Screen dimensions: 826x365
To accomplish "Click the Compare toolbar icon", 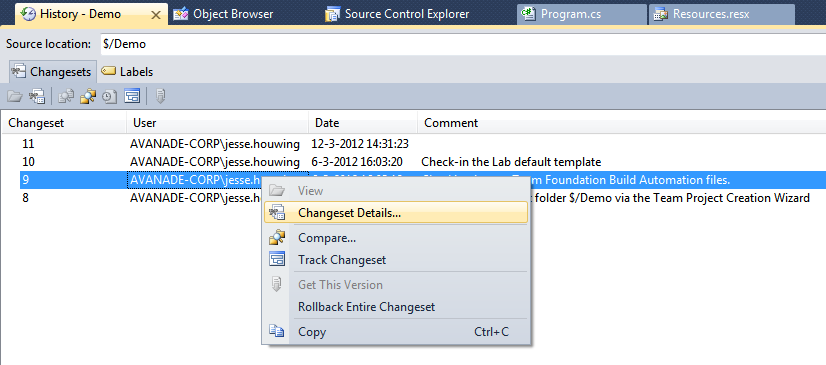I will click(88, 96).
